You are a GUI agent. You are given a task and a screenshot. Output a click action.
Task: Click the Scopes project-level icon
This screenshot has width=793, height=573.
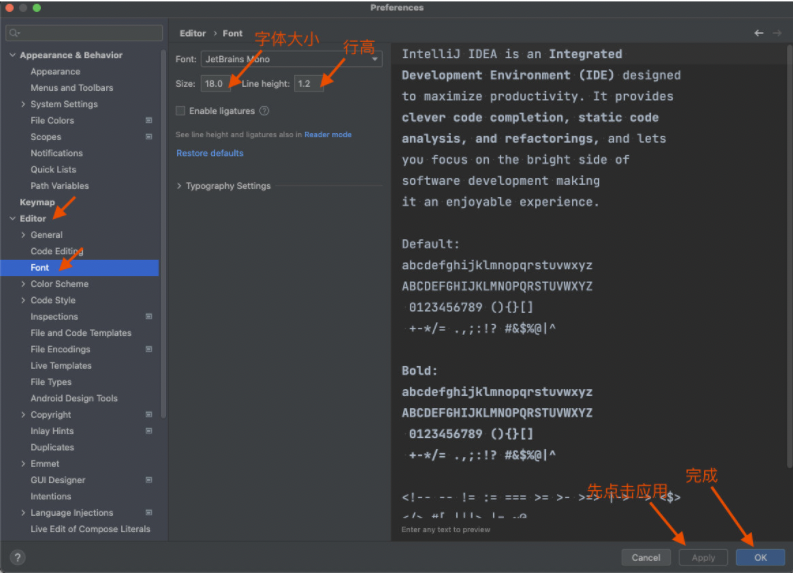click(x=149, y=137)
